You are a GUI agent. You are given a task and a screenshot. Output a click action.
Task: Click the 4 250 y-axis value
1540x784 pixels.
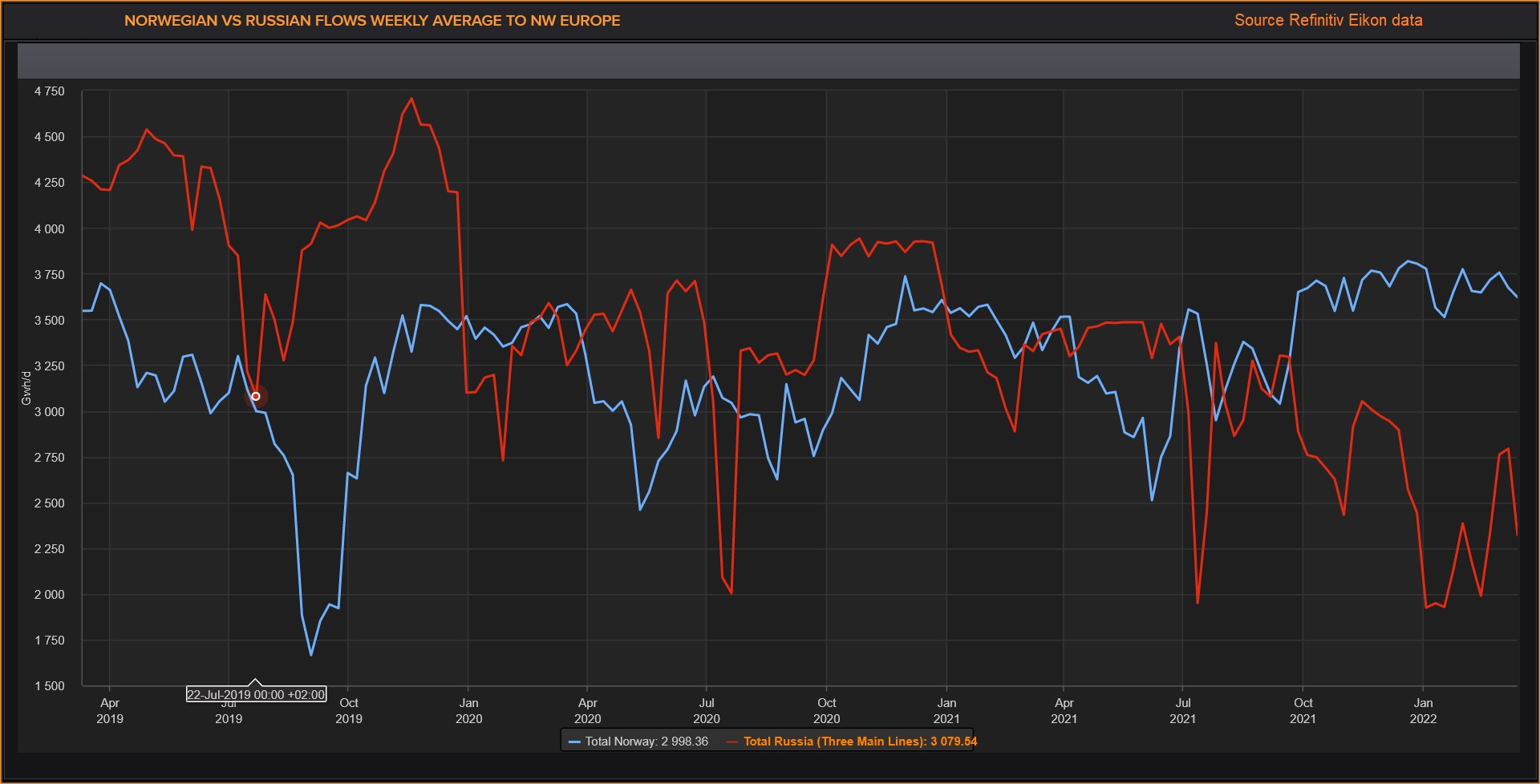tap(49, 183)
